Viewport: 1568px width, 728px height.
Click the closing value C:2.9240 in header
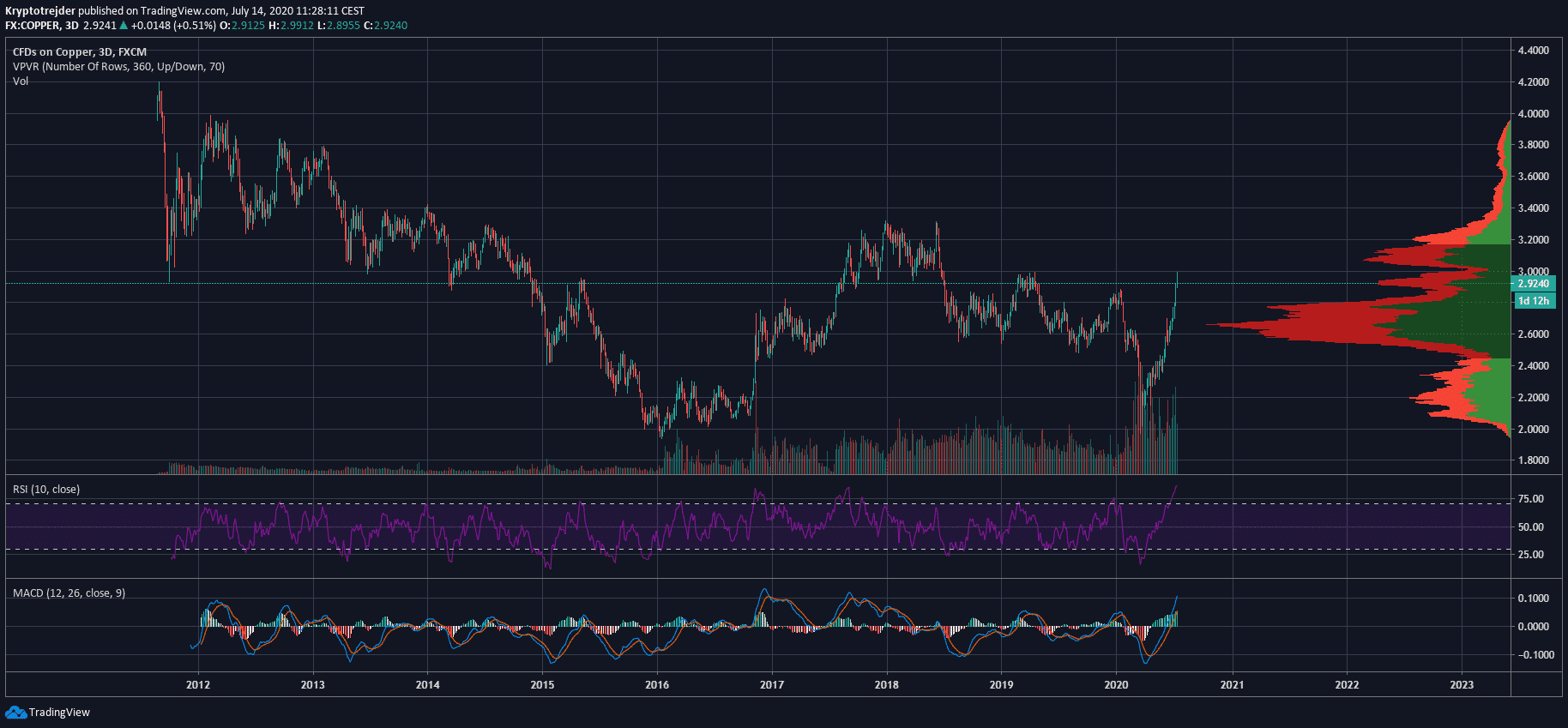click(385, 26)
